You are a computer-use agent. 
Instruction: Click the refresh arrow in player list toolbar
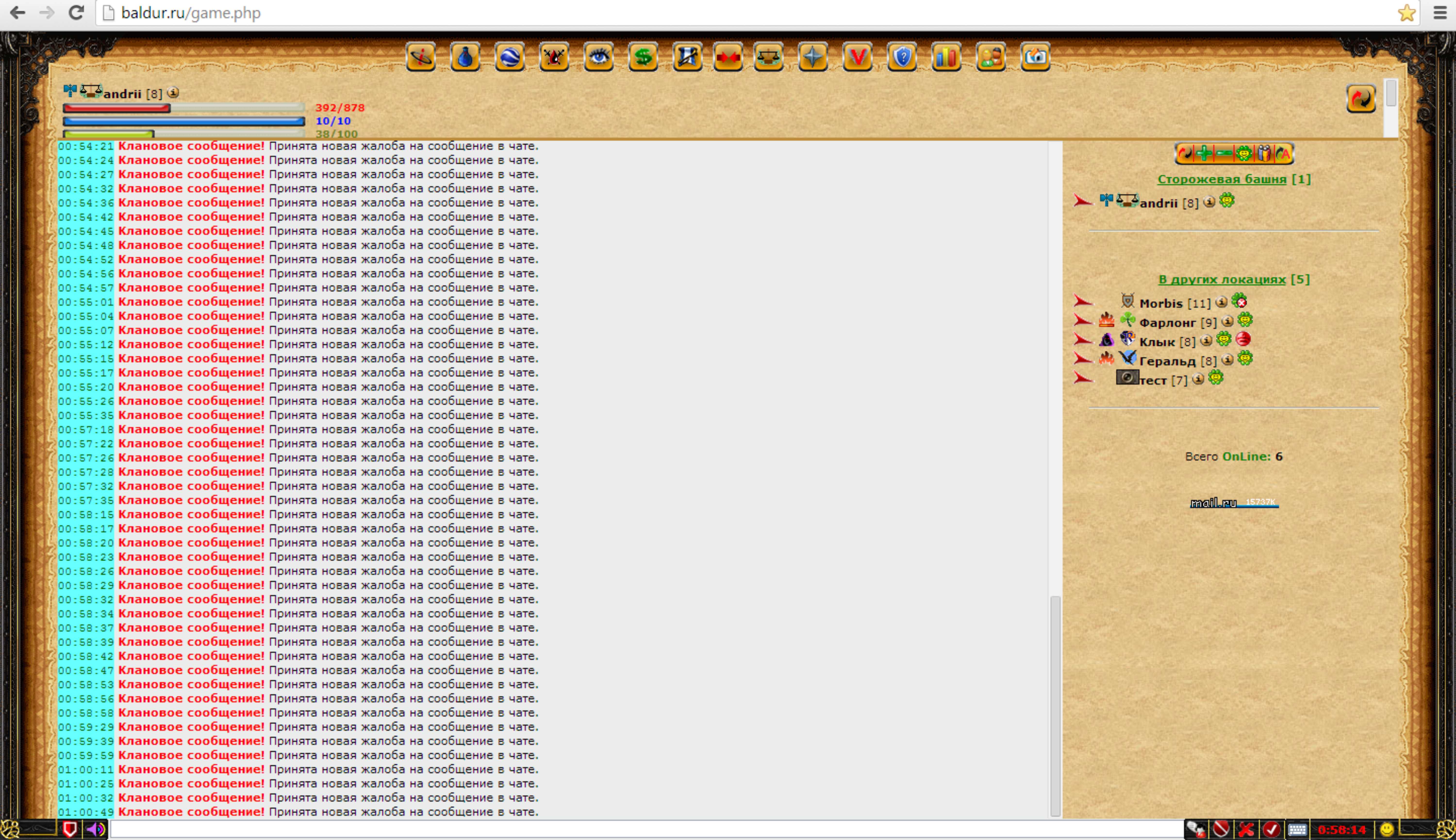coord(1184,153)
